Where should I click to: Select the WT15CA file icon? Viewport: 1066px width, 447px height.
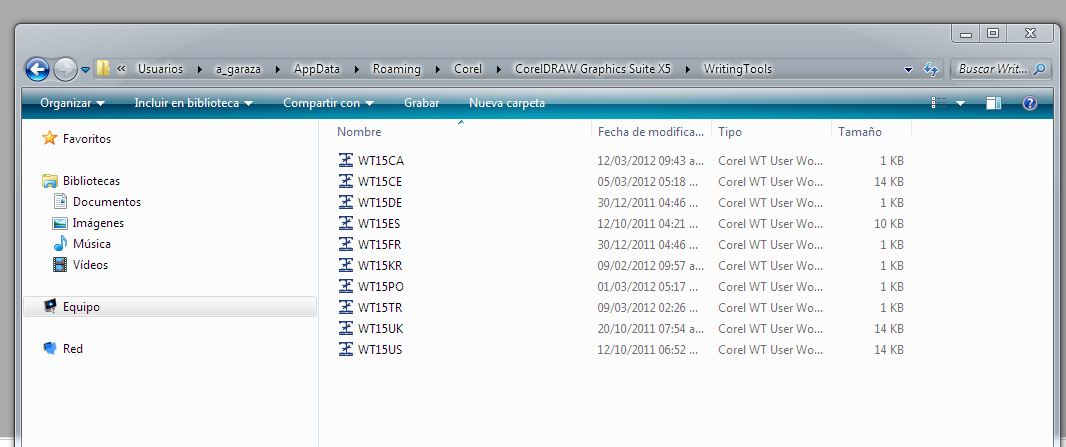coord(346,160)
